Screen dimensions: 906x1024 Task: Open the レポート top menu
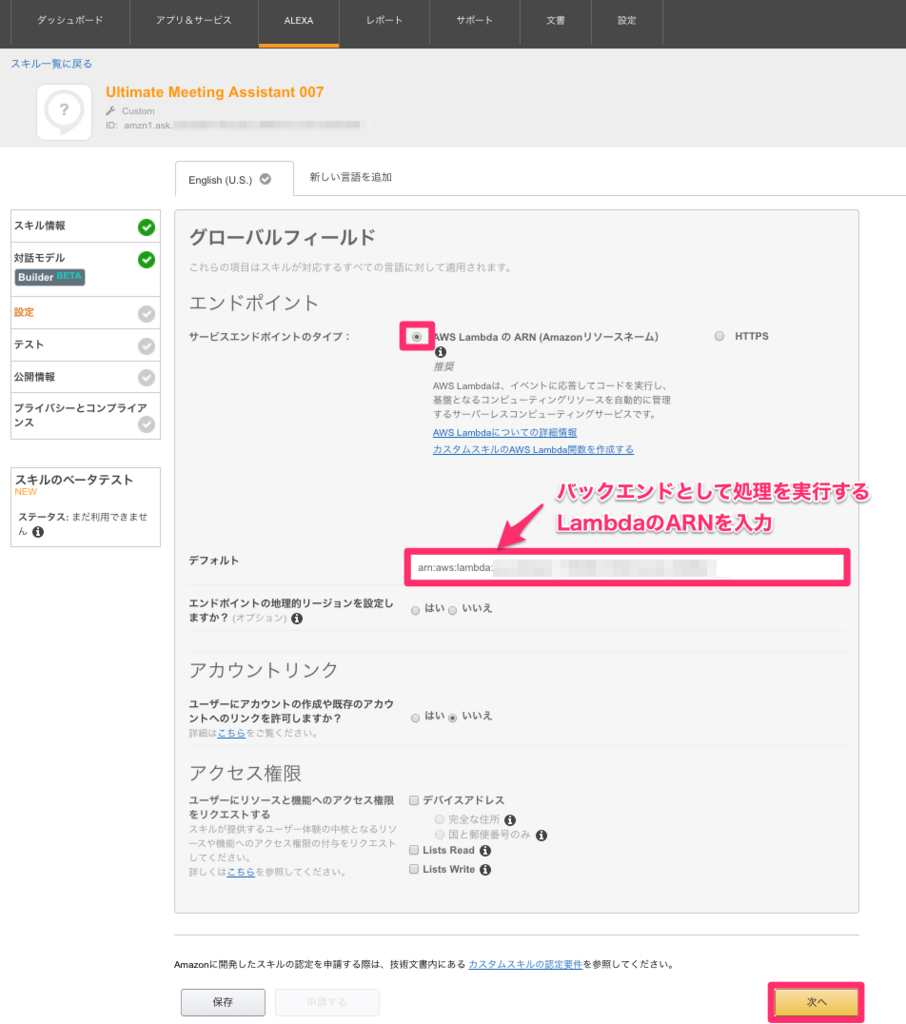pyautogui.click(x=384, y=20)
